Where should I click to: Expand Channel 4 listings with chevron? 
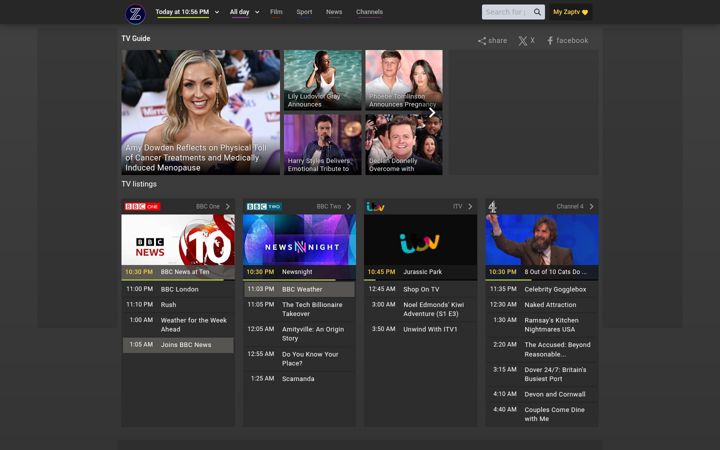(x=591, y=207)
